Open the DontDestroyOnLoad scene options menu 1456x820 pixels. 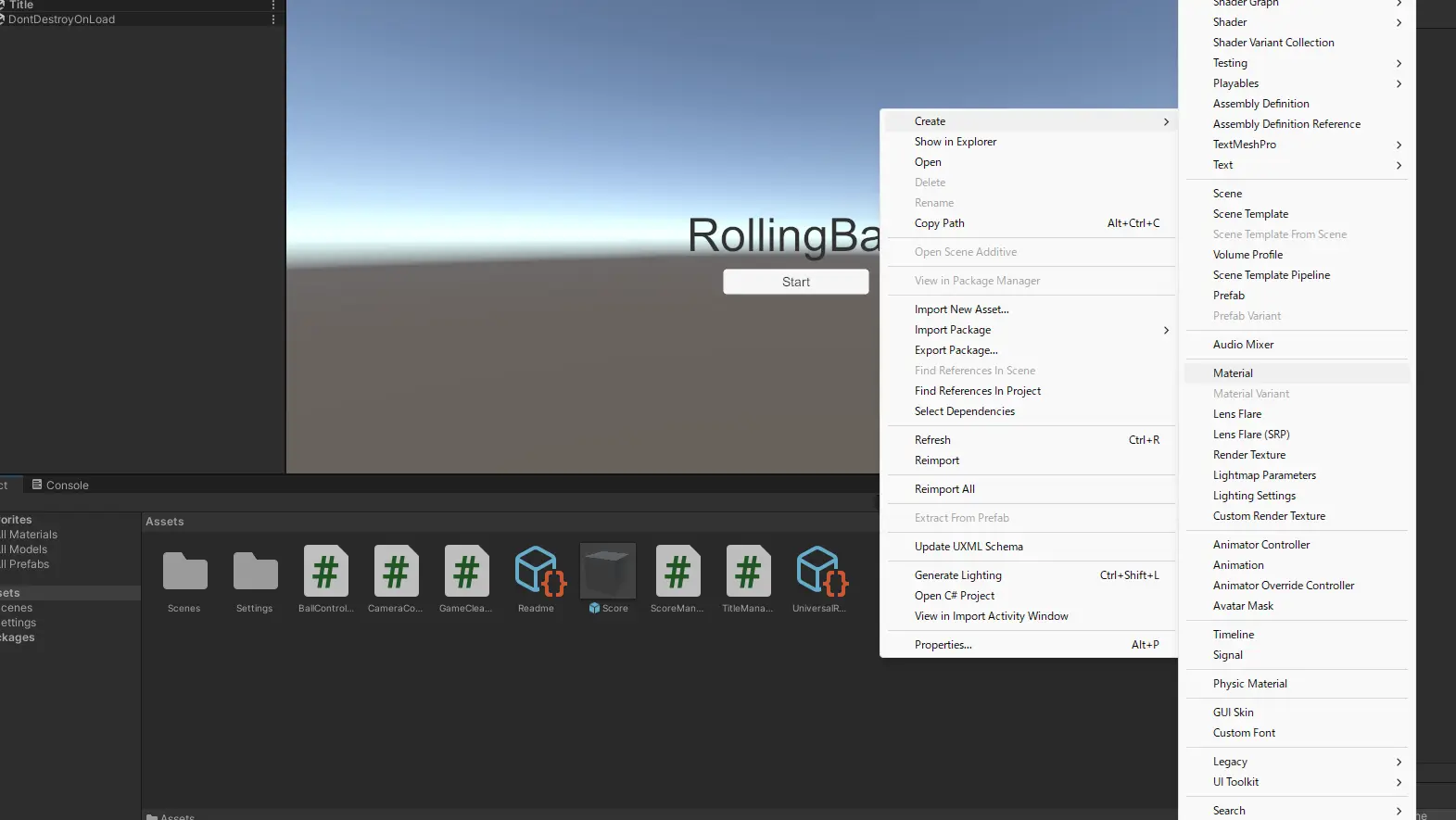click(273, 19)
